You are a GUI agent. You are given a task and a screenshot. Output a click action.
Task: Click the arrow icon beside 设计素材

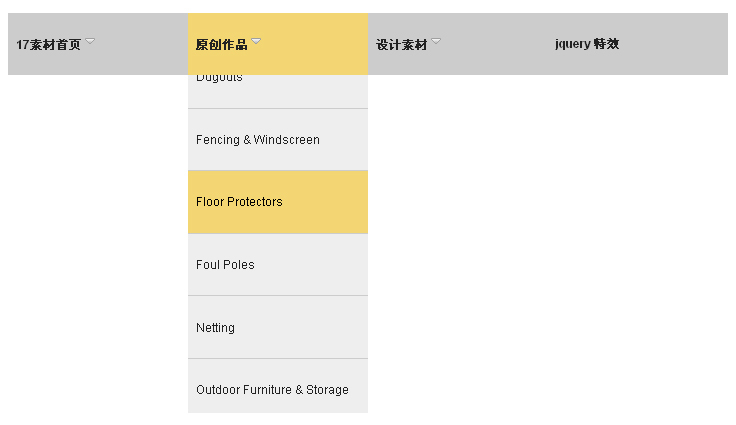pyautogui.click(x=436, y=41)
